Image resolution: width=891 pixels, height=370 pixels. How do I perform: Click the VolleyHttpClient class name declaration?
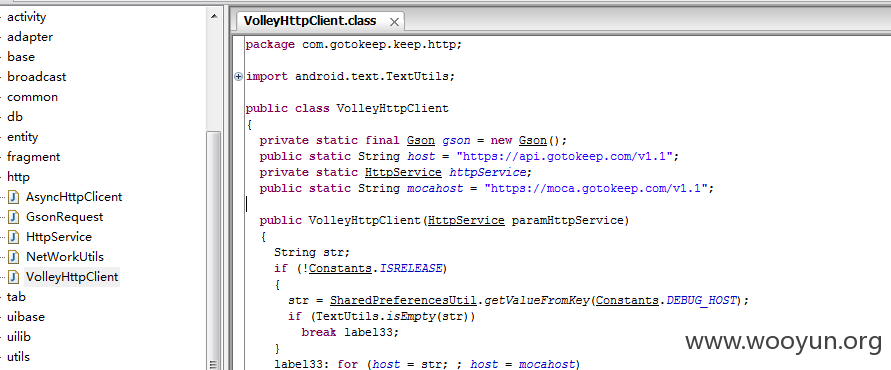point(393,108)
